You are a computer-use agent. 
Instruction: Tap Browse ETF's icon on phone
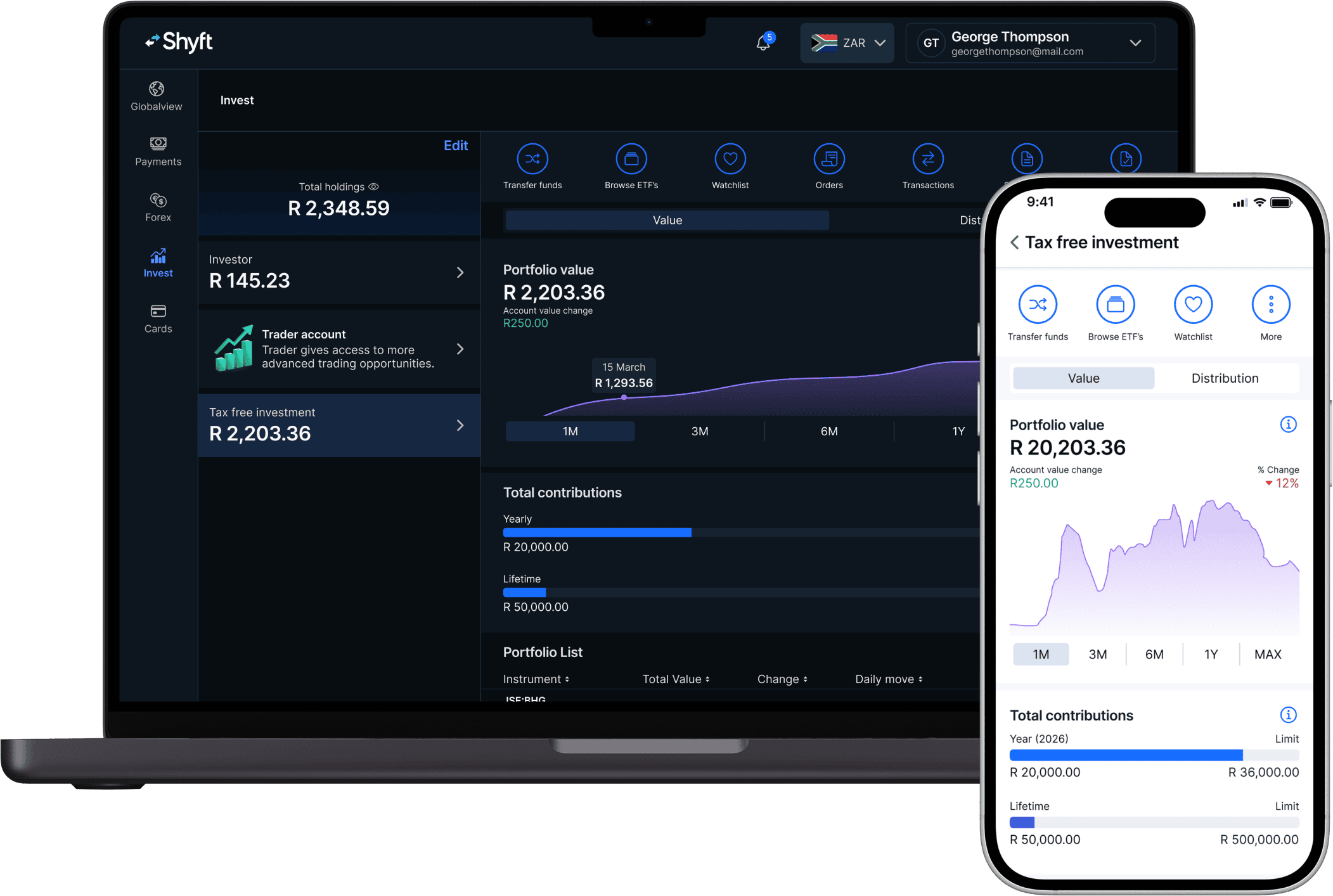[1116, 305]
